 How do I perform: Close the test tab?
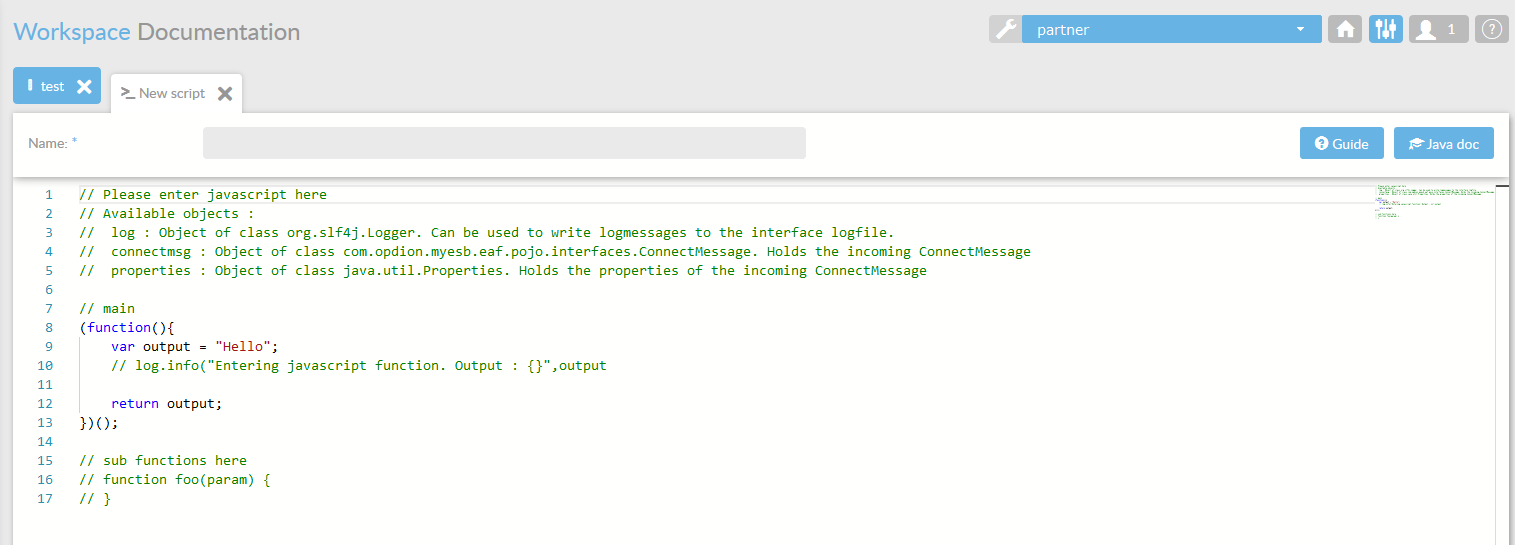click(84, 87)
